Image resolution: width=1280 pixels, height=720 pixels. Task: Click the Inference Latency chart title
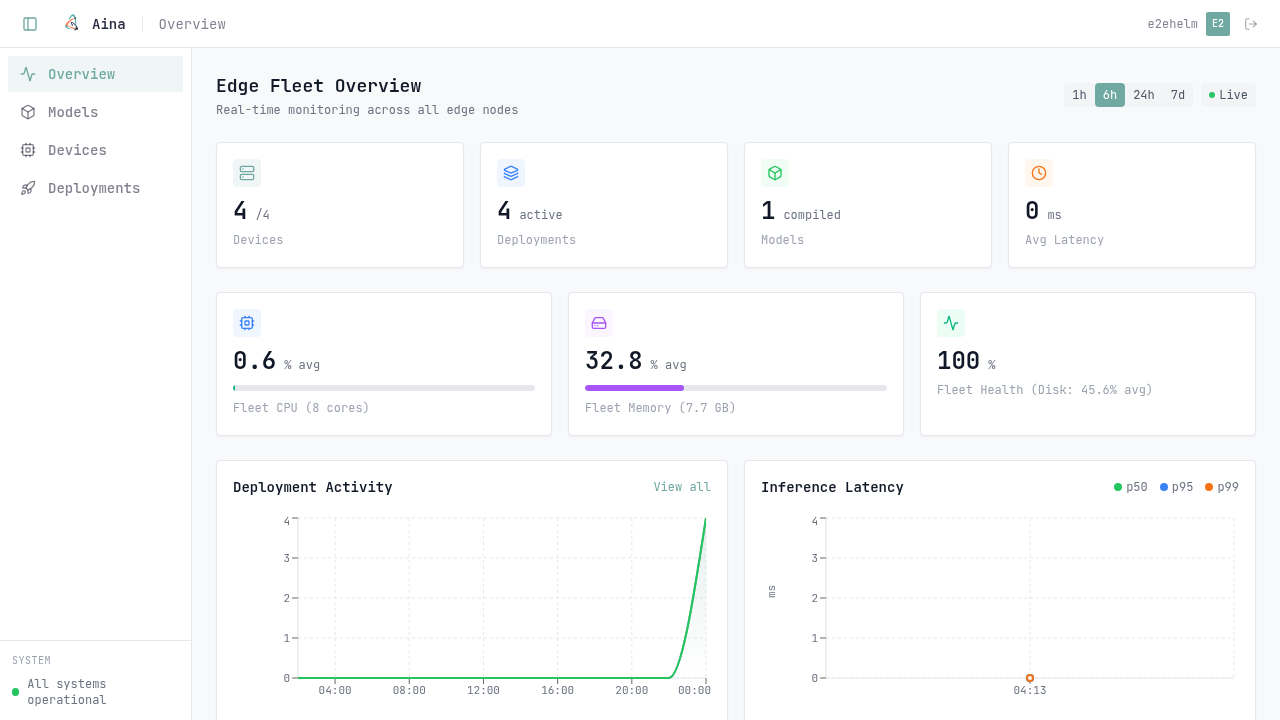tap(832, 487)
